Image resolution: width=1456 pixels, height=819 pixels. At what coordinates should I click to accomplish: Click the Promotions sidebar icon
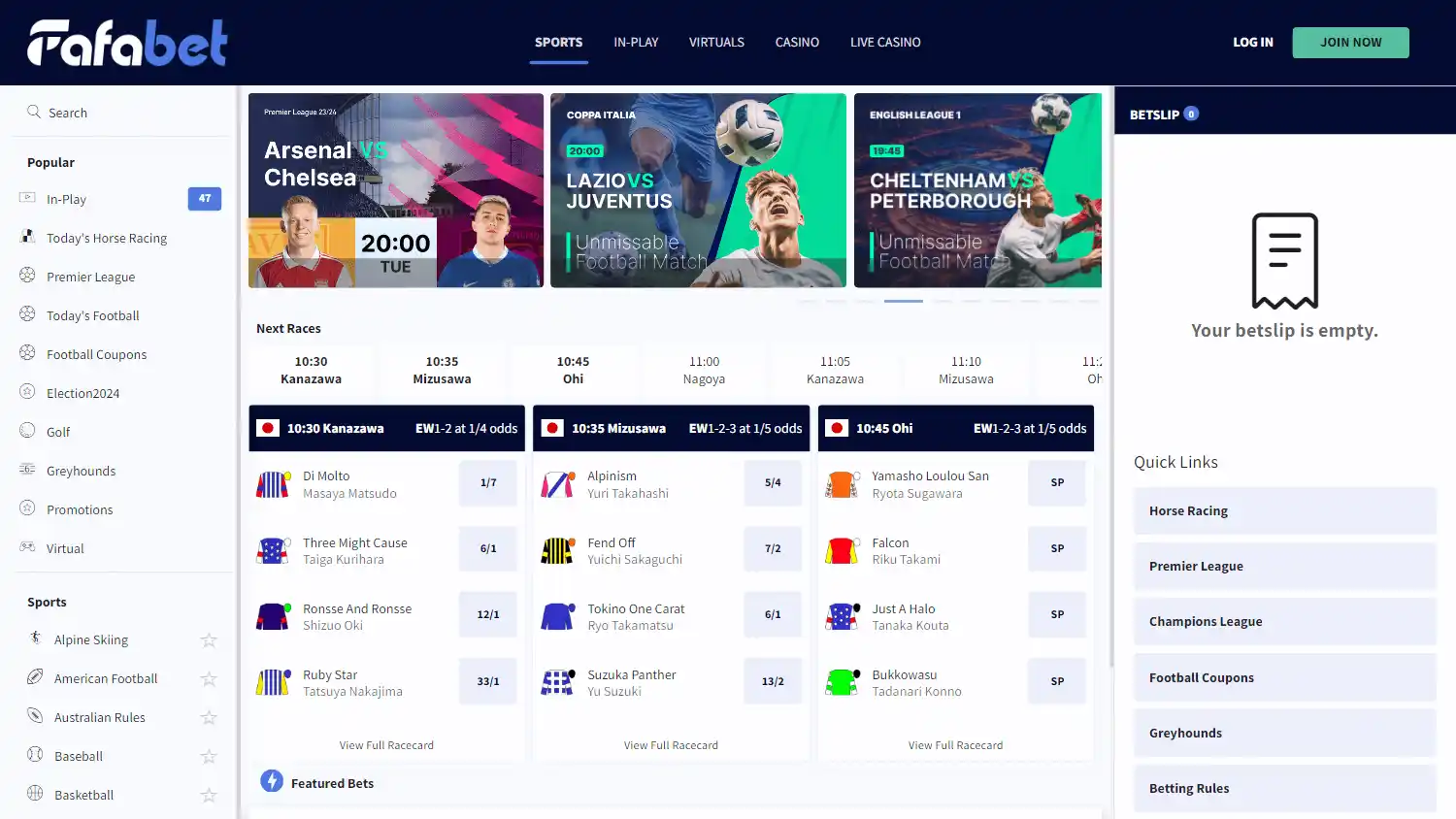27,508
